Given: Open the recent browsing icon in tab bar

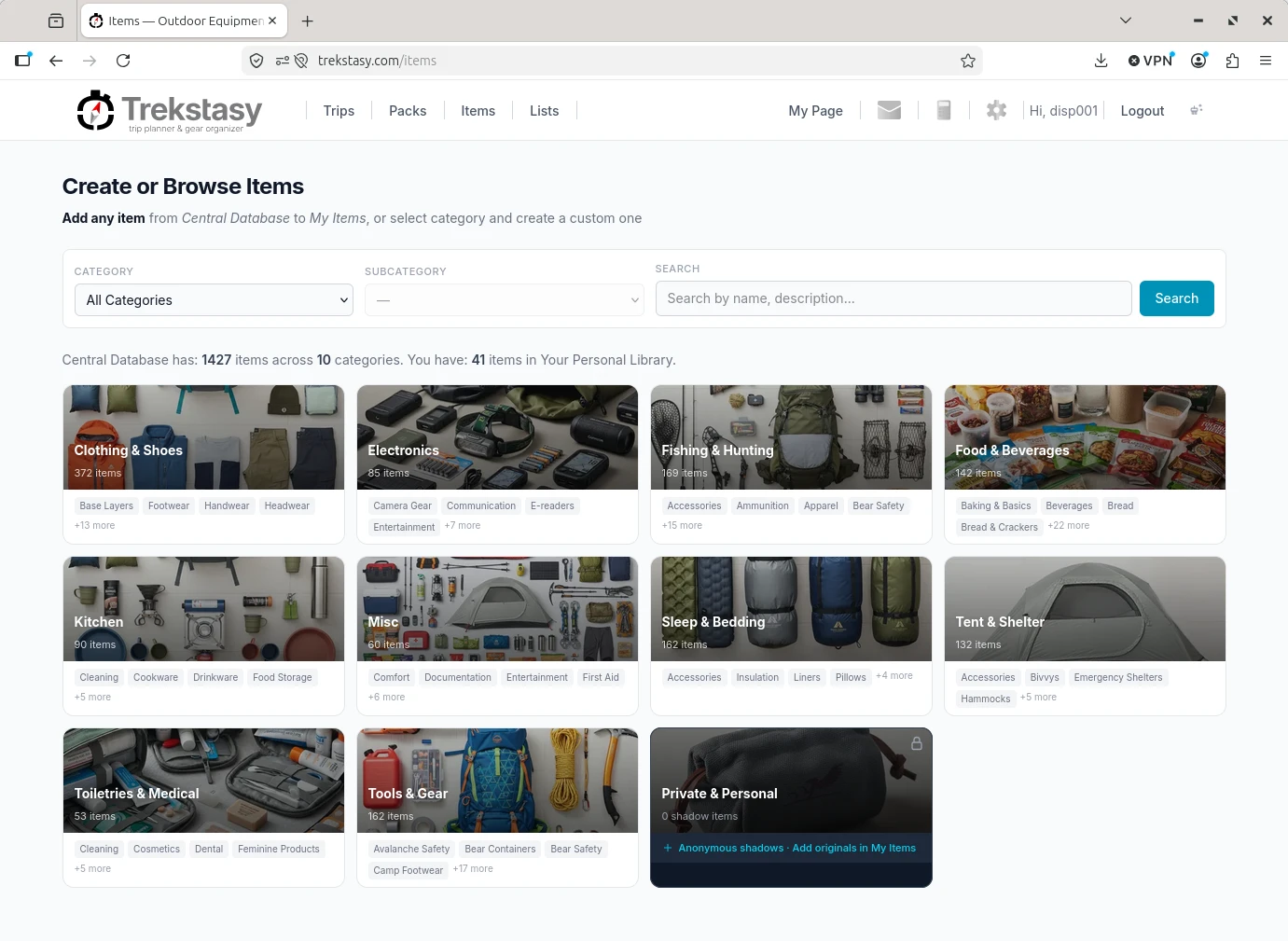Looking at the screenshot, I should click(56, 21).
